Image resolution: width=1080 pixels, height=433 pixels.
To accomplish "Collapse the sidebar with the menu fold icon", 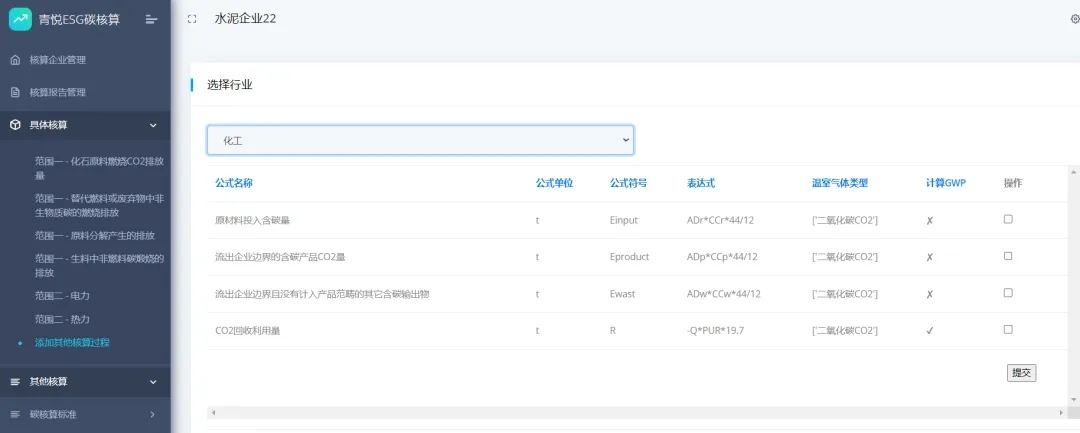I will pyautogui.click(x=151, y=19).
